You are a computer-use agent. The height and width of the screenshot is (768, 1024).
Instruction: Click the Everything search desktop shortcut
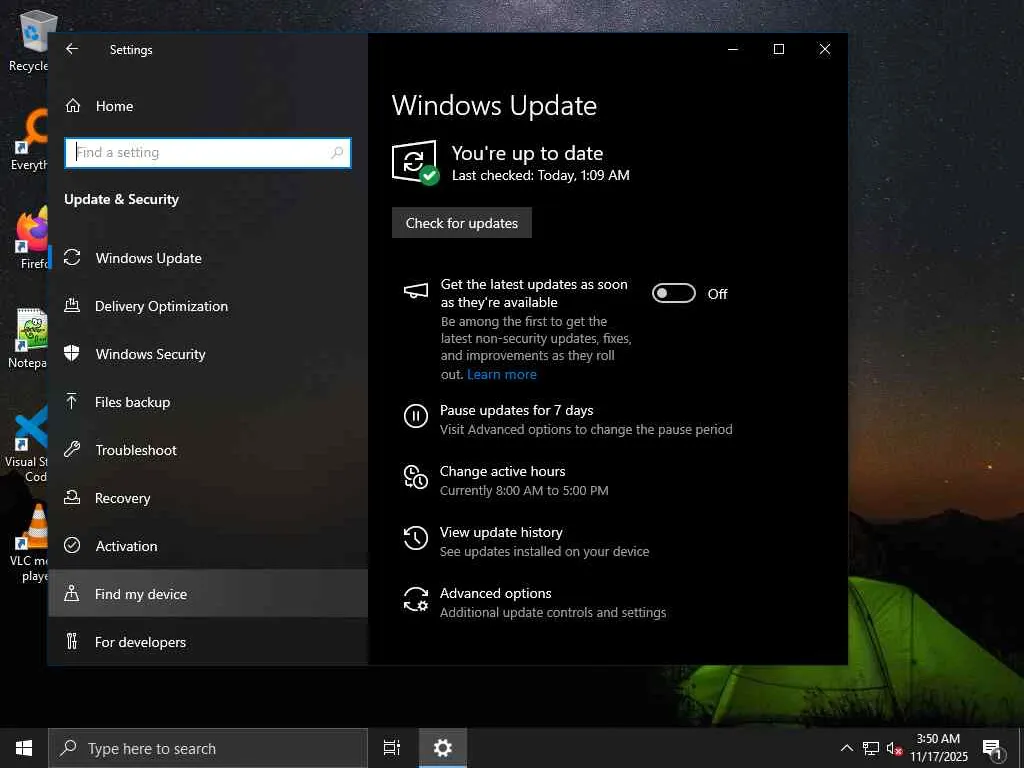click(30, 140)
